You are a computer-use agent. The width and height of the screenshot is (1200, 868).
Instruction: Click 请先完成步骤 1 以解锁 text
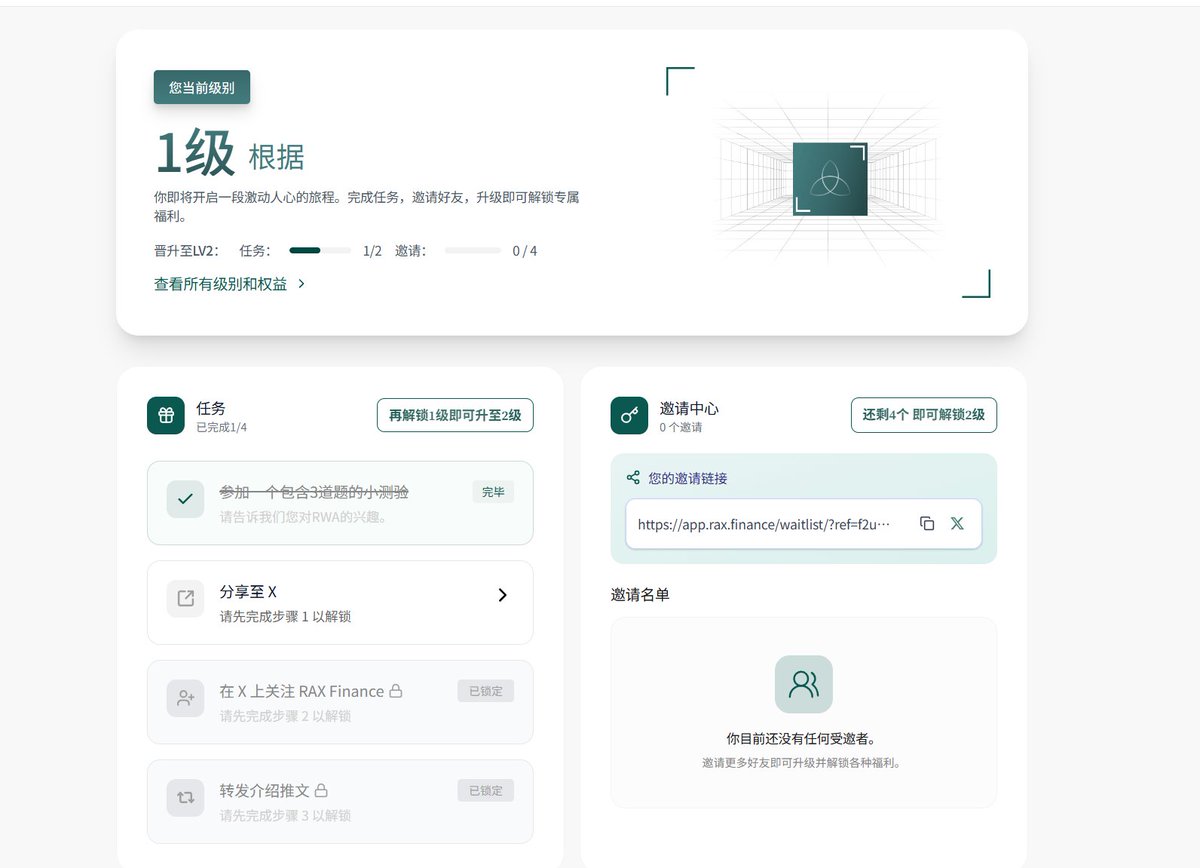(x=285, y=617)
